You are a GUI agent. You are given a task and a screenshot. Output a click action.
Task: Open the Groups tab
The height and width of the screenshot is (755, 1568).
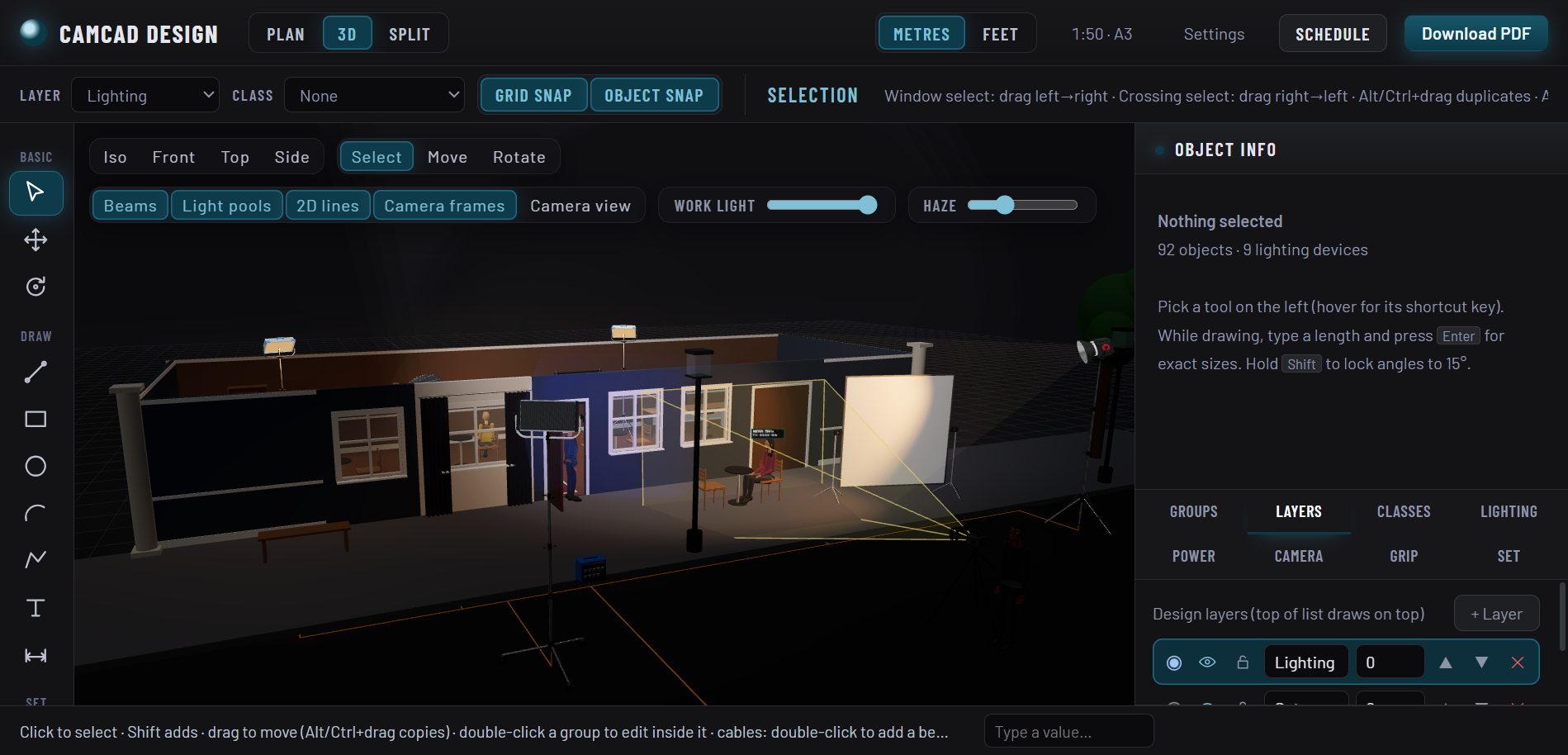click(1194, 511)
